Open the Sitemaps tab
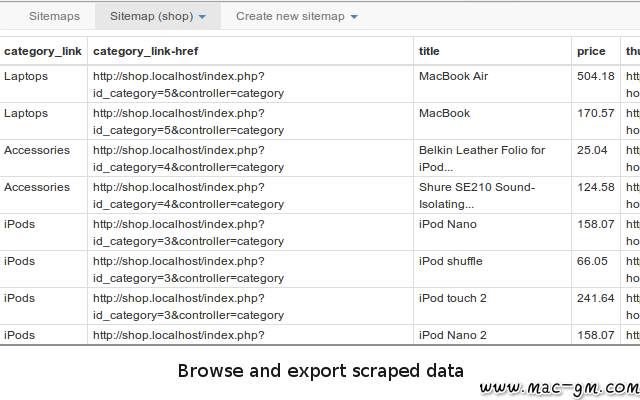The height and width of the screenshot is (400, 640). click(x=54, y=16)
